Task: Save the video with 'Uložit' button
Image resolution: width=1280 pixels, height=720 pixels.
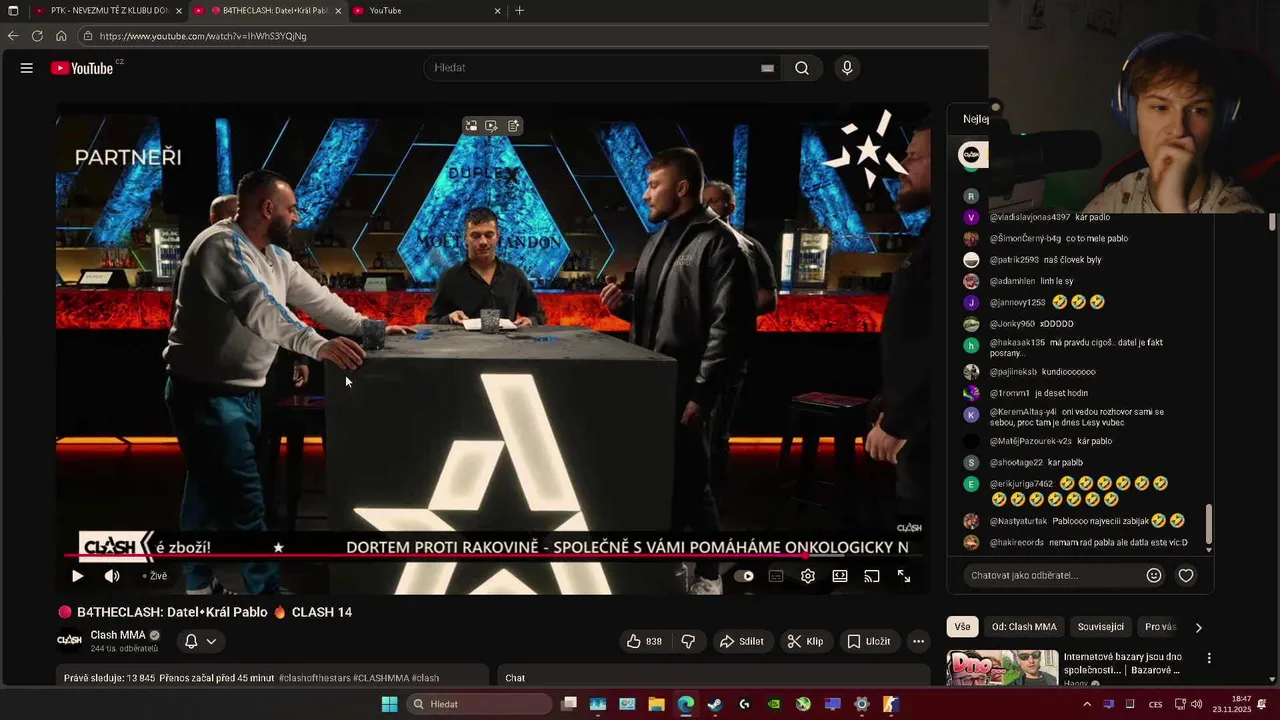Action: (868, 641)
